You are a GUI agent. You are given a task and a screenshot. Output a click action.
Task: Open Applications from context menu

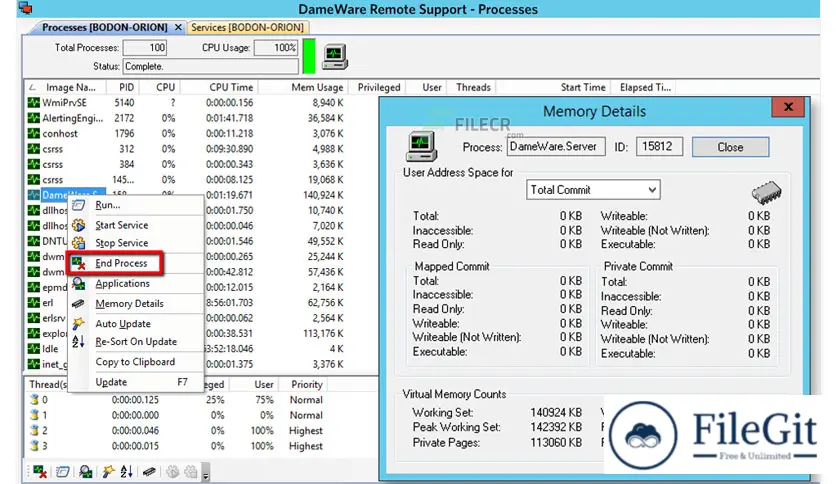[x=135, y=283]
